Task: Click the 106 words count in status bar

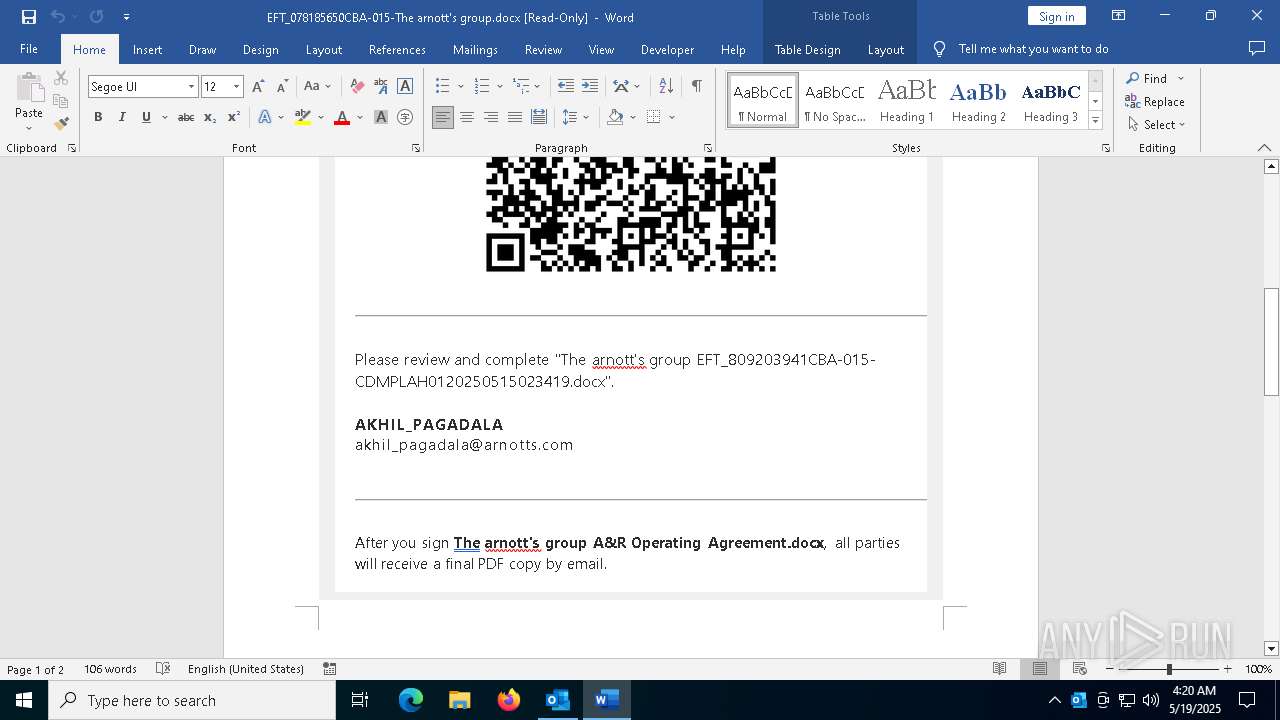Action: click(110, 669)
